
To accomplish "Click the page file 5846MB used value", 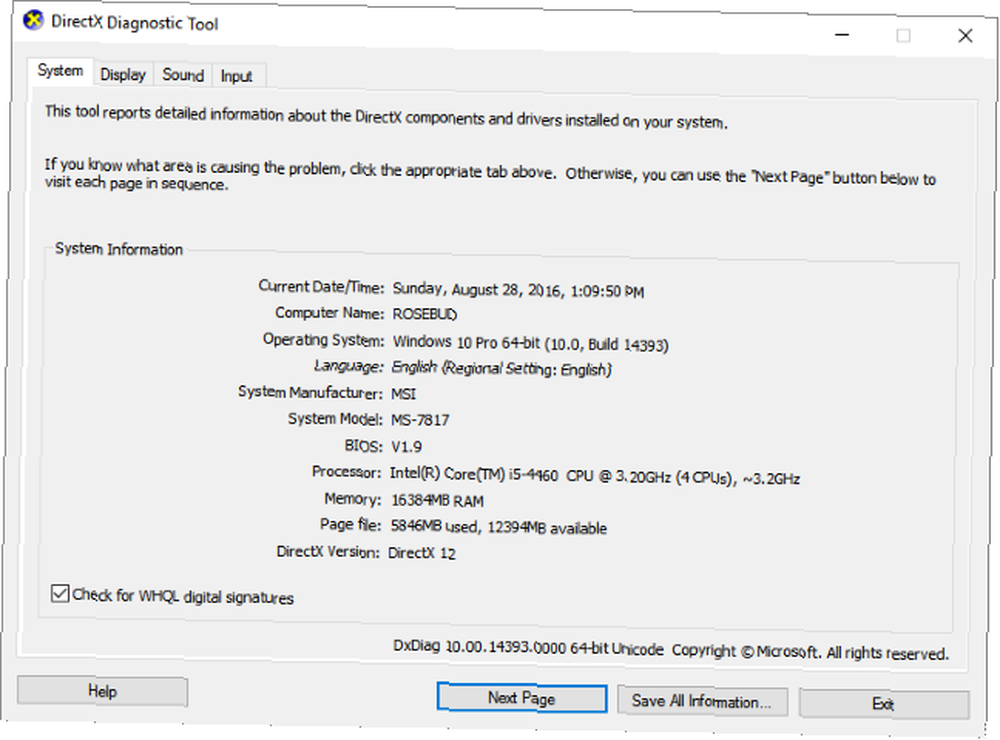I will pyautogui.click(x=498, y=527).
